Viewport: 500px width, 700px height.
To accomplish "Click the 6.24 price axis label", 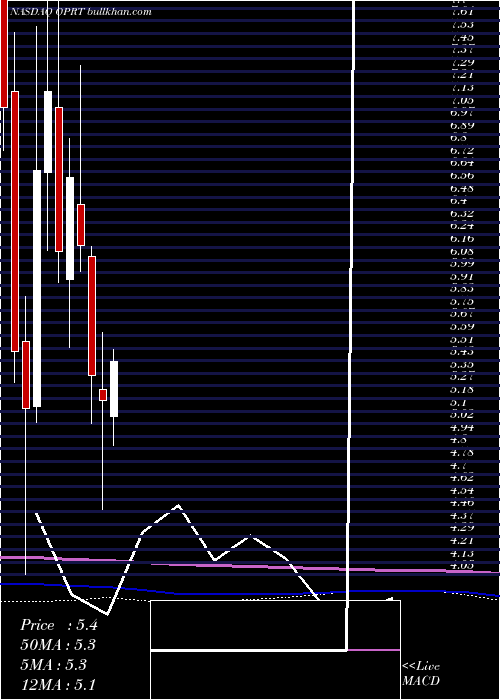I will (x=462, y=226).
